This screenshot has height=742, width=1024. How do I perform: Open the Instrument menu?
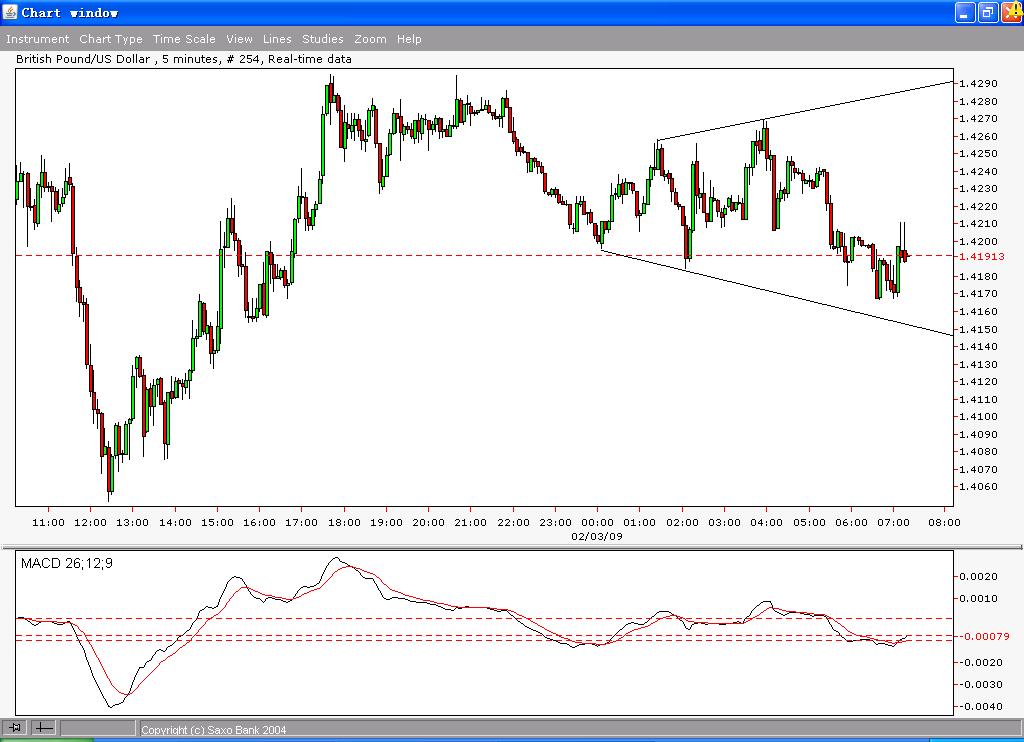[x=37, y=39]
